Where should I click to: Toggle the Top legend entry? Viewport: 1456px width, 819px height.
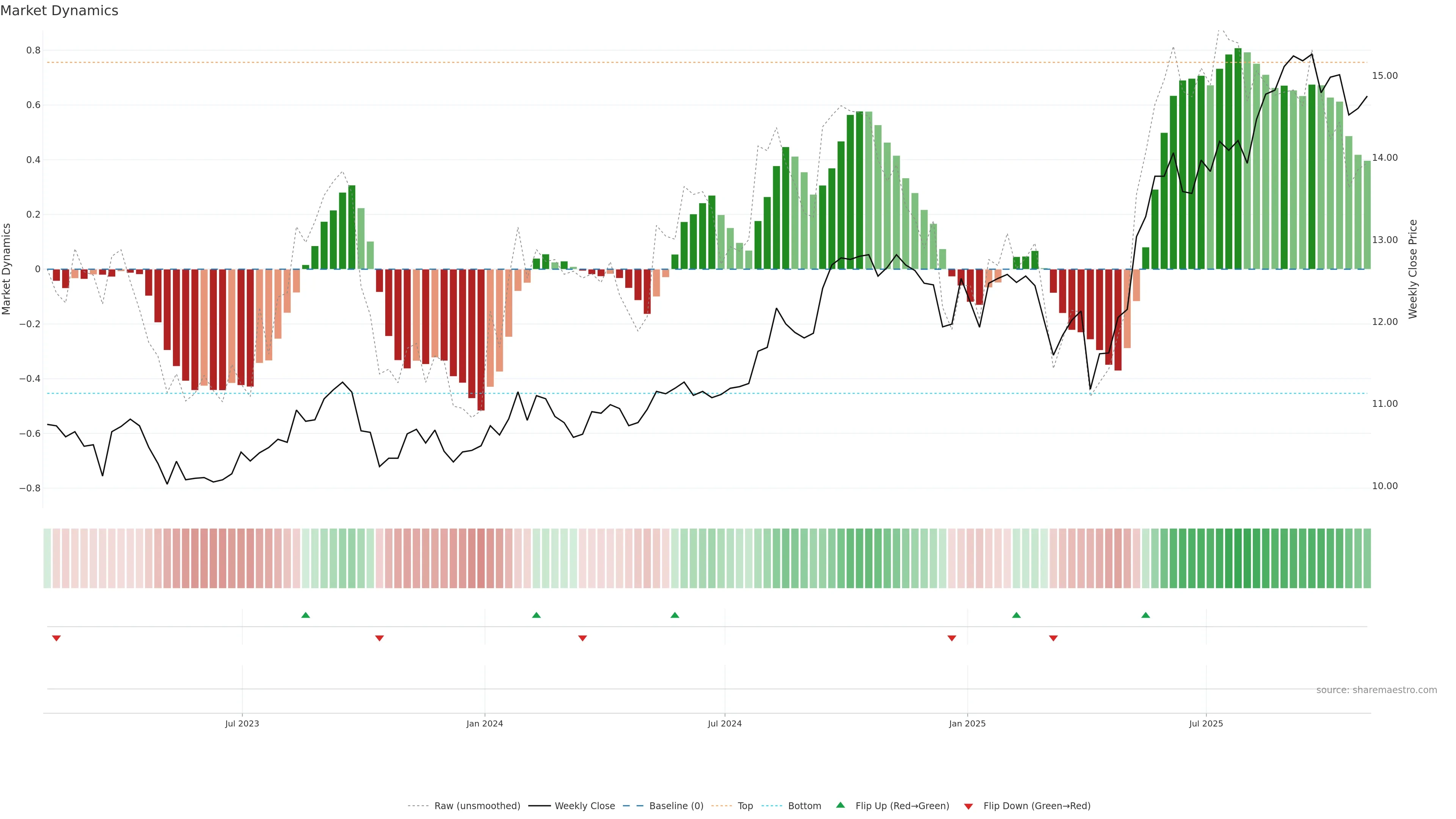(x=745, y=806)
